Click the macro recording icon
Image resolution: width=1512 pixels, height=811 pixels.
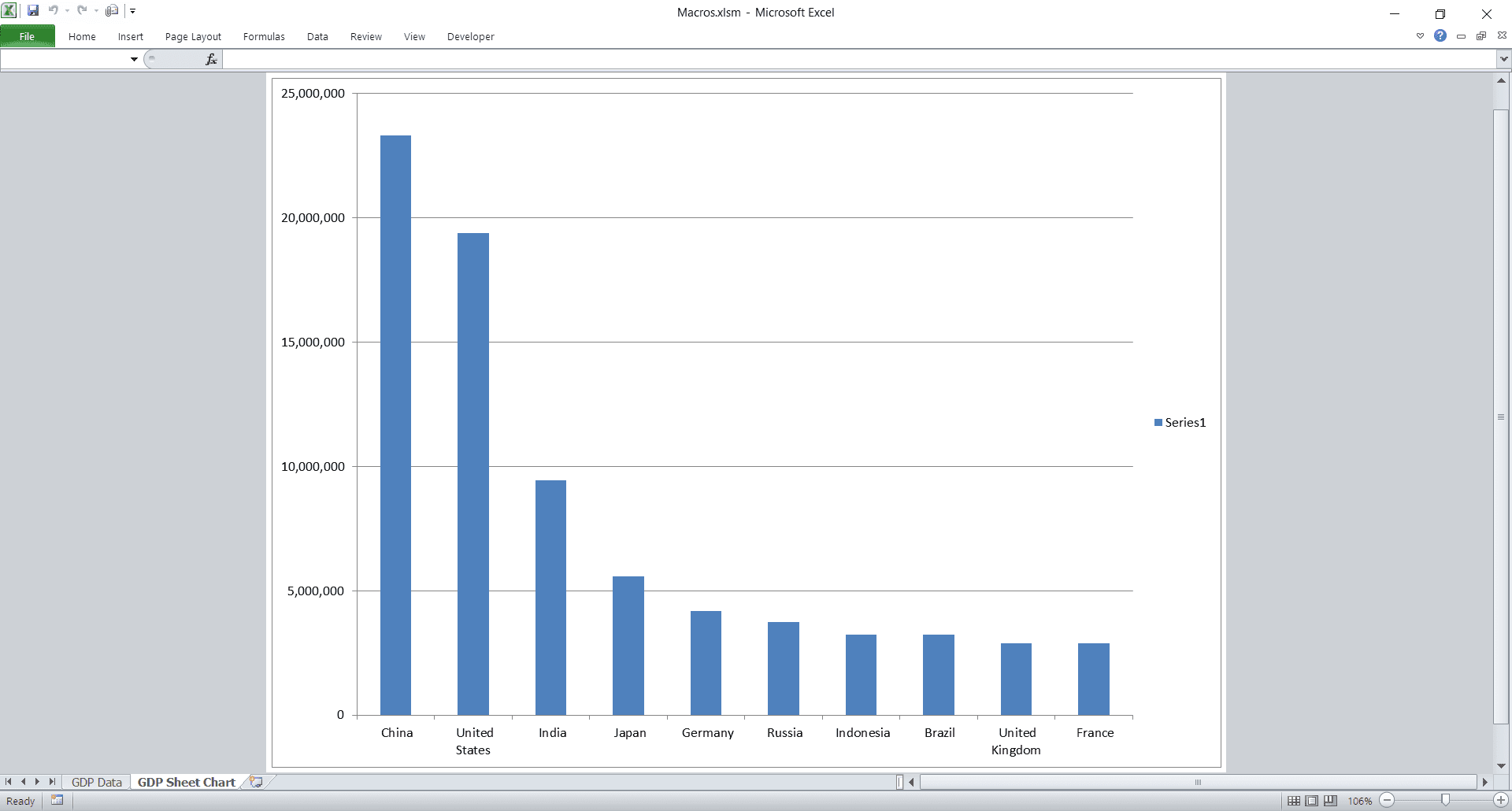tap(57, 801)
